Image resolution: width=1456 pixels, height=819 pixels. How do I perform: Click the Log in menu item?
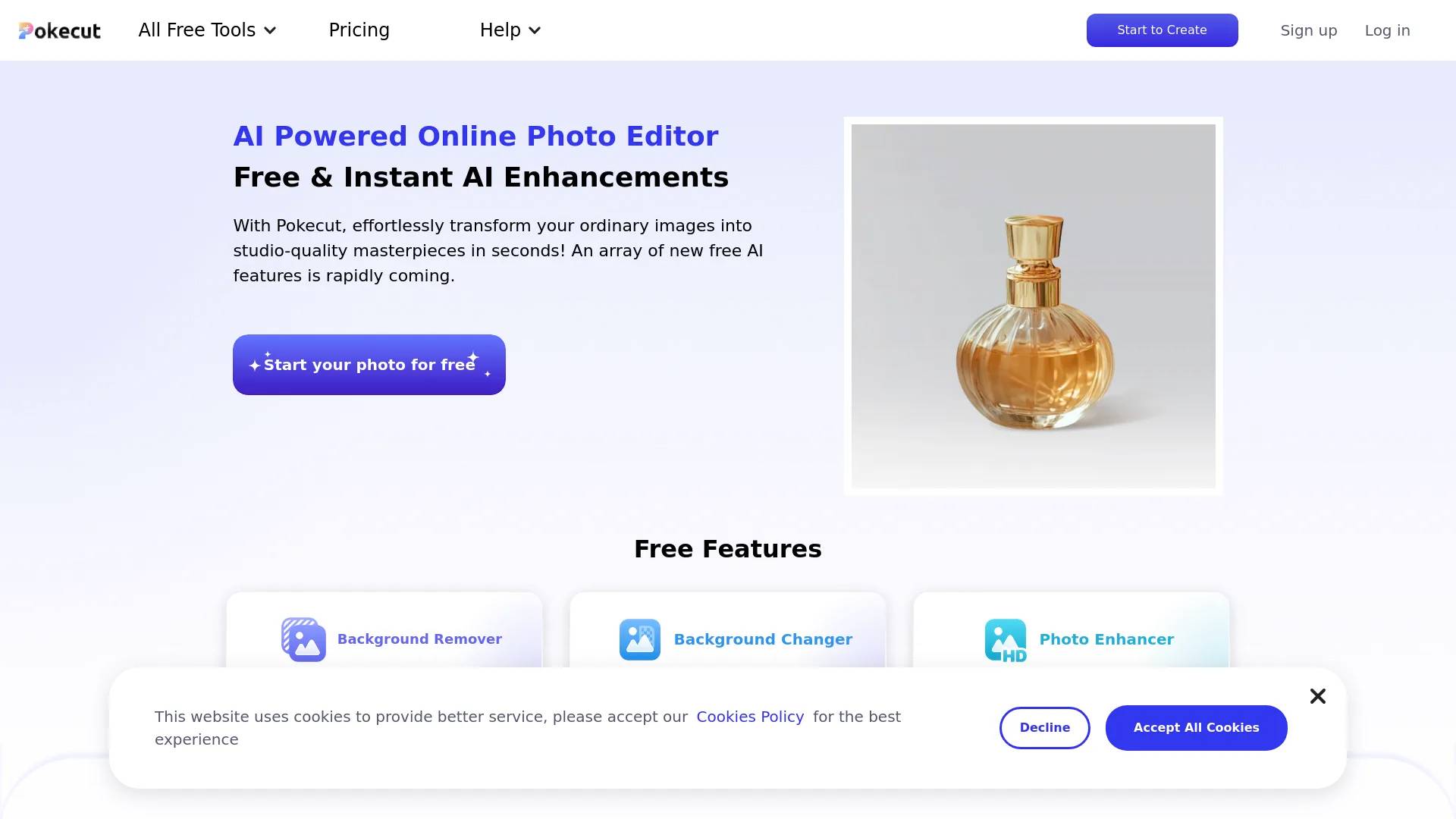click(x=1387, y=30)
